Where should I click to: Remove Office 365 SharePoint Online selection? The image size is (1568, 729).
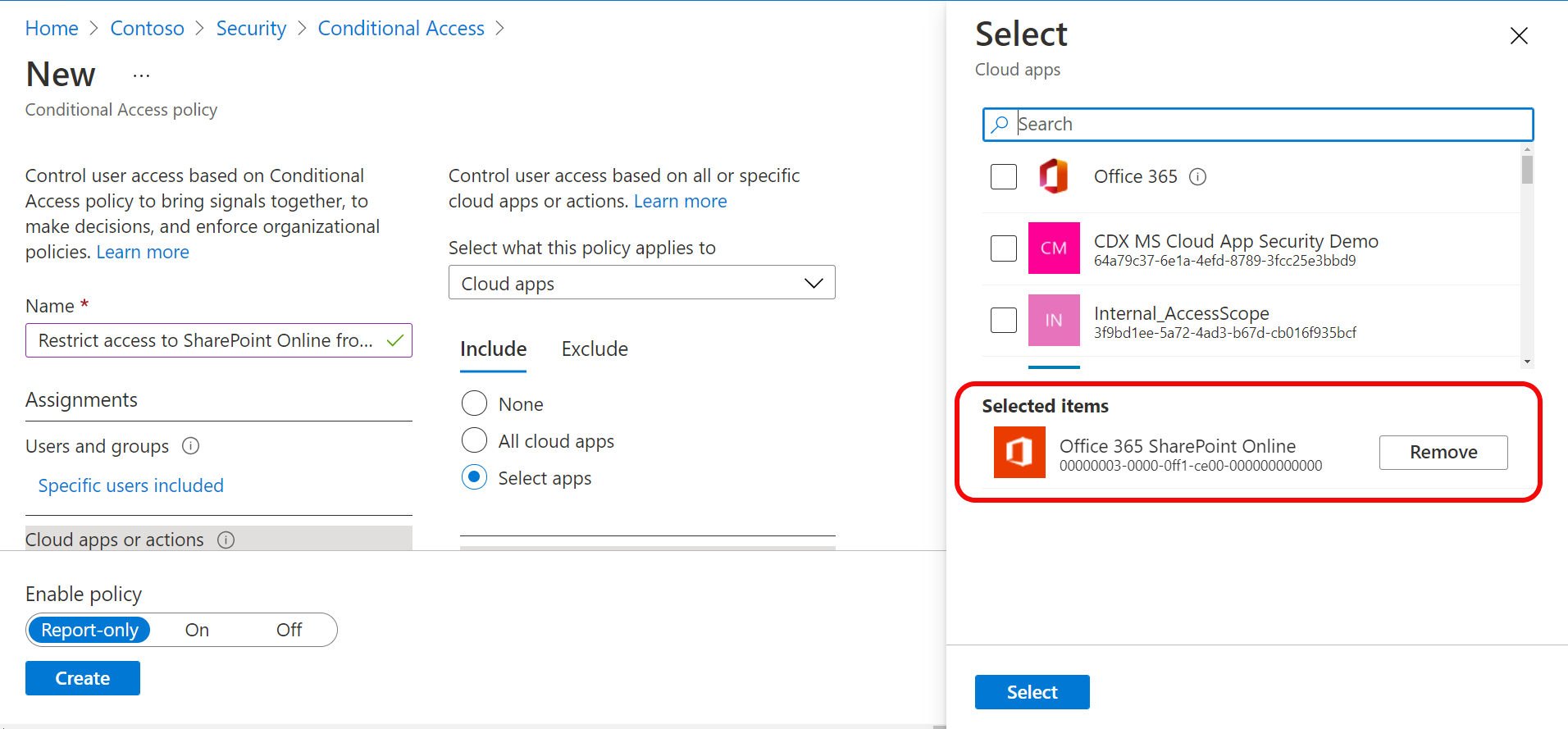coord(1443,453)
